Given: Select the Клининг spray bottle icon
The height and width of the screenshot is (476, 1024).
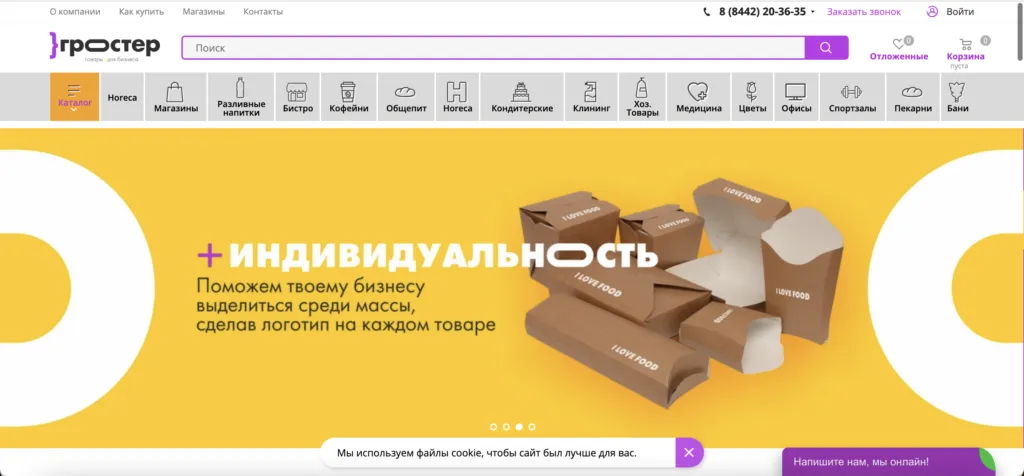Looking at the screenshot, I should pos(591,91).
